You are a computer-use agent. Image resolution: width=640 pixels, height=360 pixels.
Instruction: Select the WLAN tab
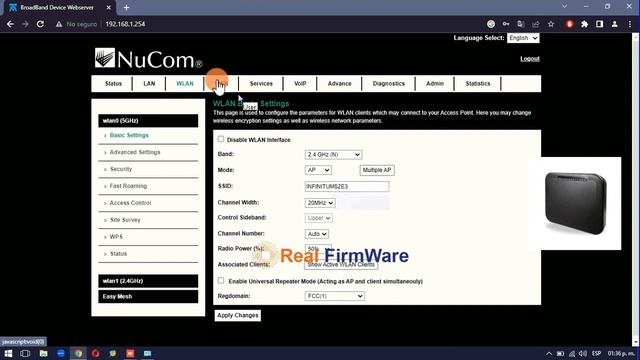tap(185, 84)
